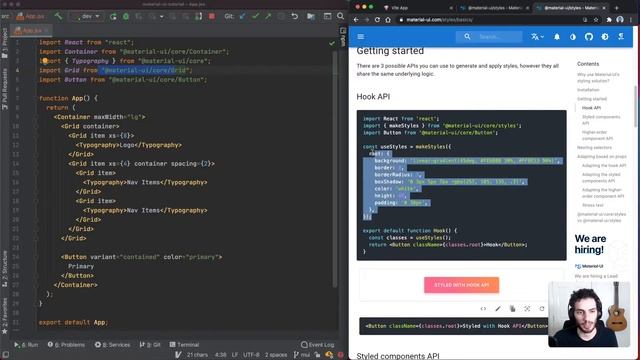
Task: Open the Project tool window side tab
Action: coord(4,43)
